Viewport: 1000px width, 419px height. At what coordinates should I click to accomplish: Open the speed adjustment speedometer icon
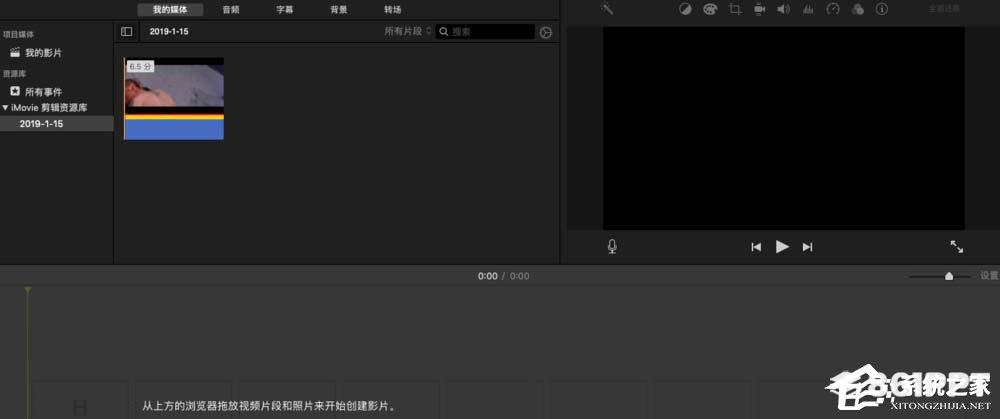833,9
